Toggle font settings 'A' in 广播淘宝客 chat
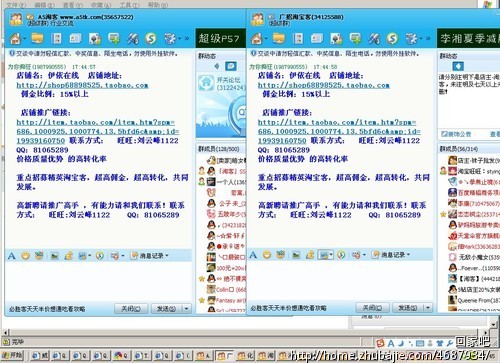Screen dimensions: 500x363 pos(253,255)
